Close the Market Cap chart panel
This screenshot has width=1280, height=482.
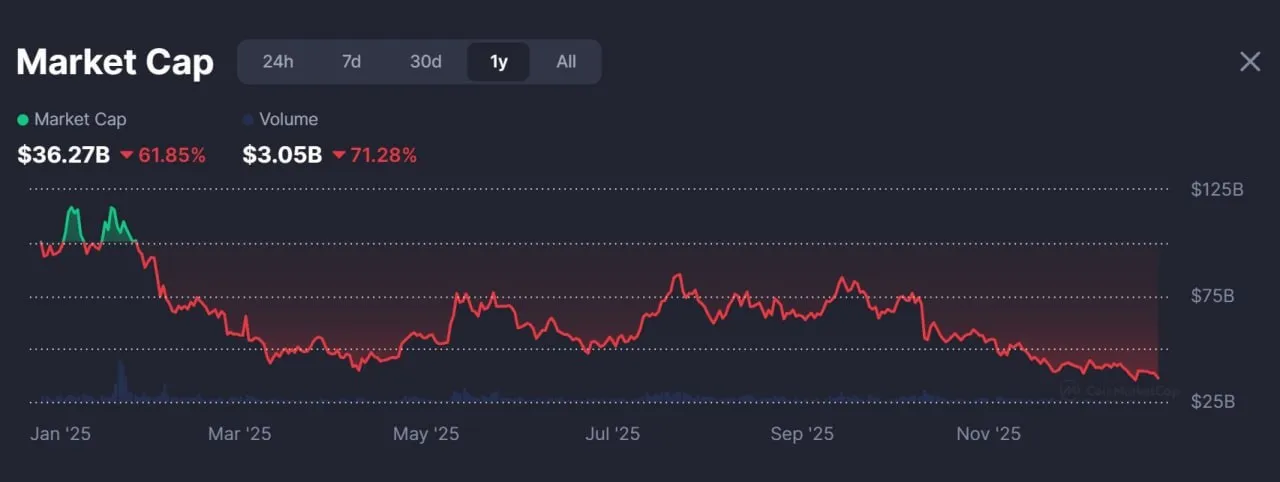pos(1250,62)
